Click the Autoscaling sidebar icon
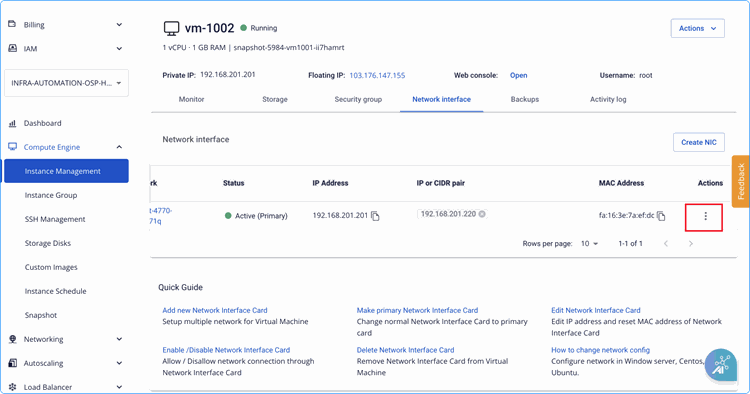 tap(12, 363)
